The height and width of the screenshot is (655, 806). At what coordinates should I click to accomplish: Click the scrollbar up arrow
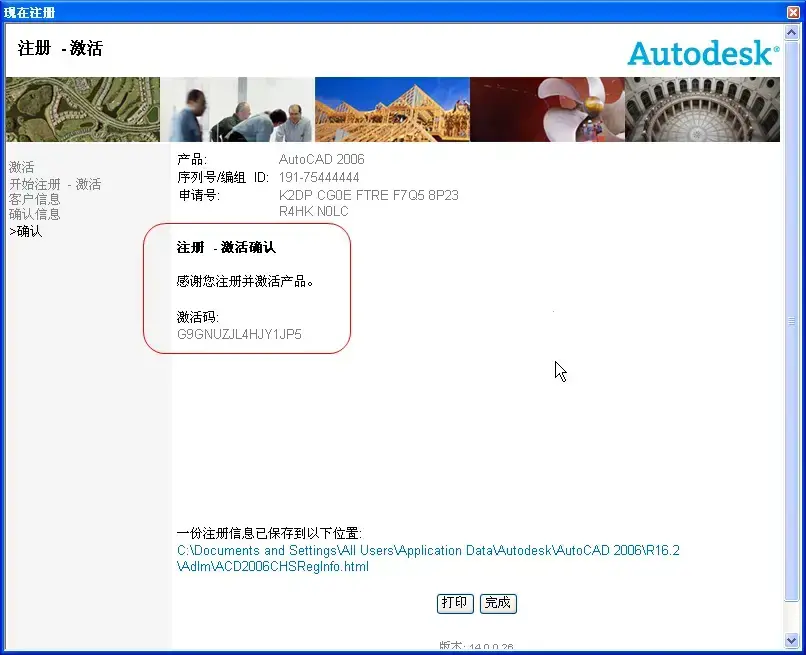792,33
